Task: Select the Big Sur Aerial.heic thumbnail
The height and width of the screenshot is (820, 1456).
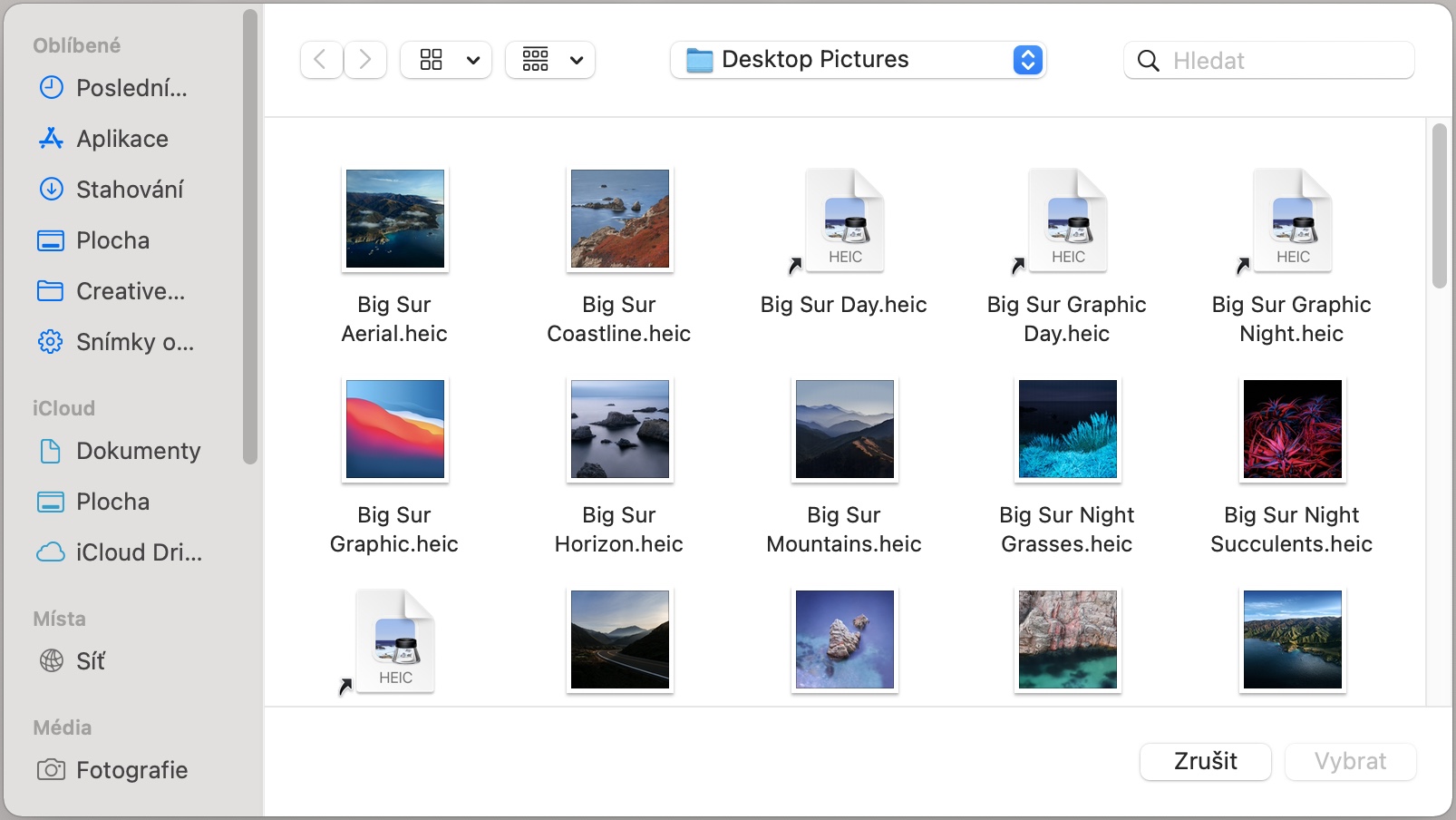Action: [395, 219]
